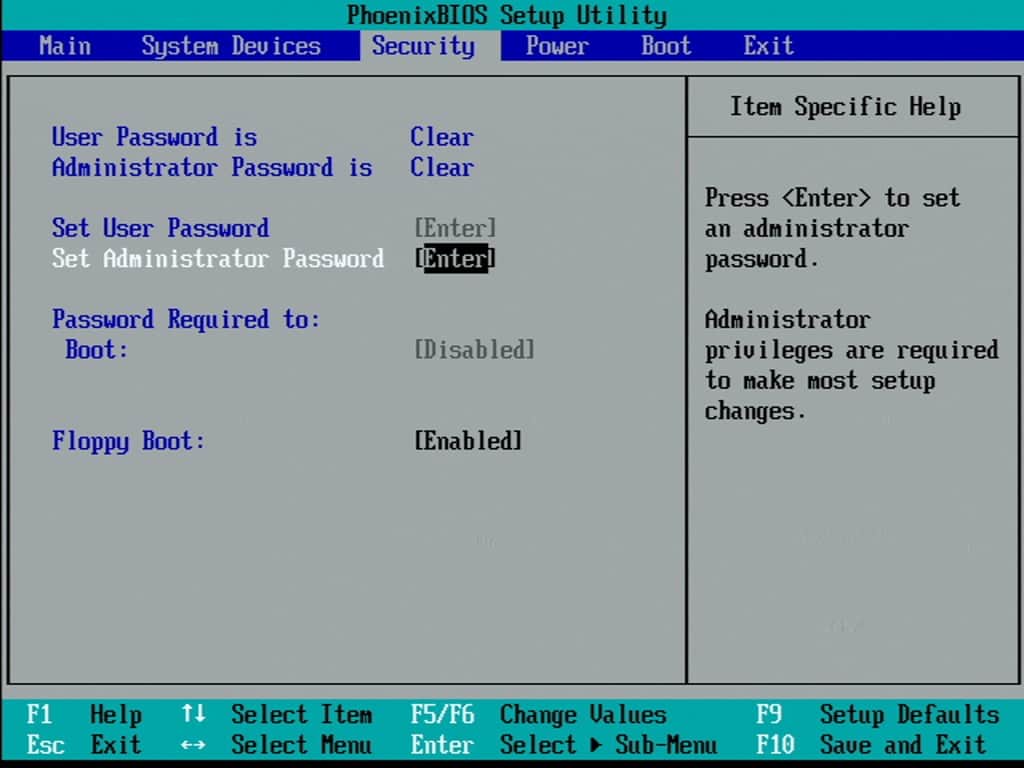Go to the Boot menu tab
This screenshot has height=768, width=1024.
pyautogui.click(x=665, y=46)
